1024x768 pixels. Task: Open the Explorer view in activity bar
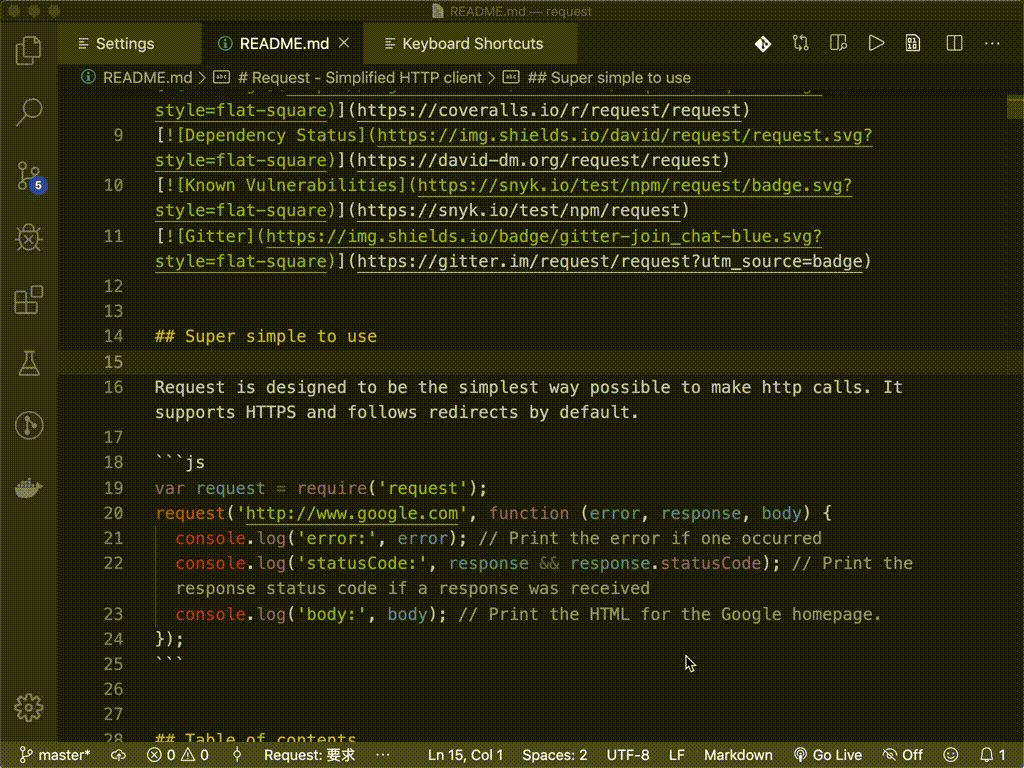28,50
